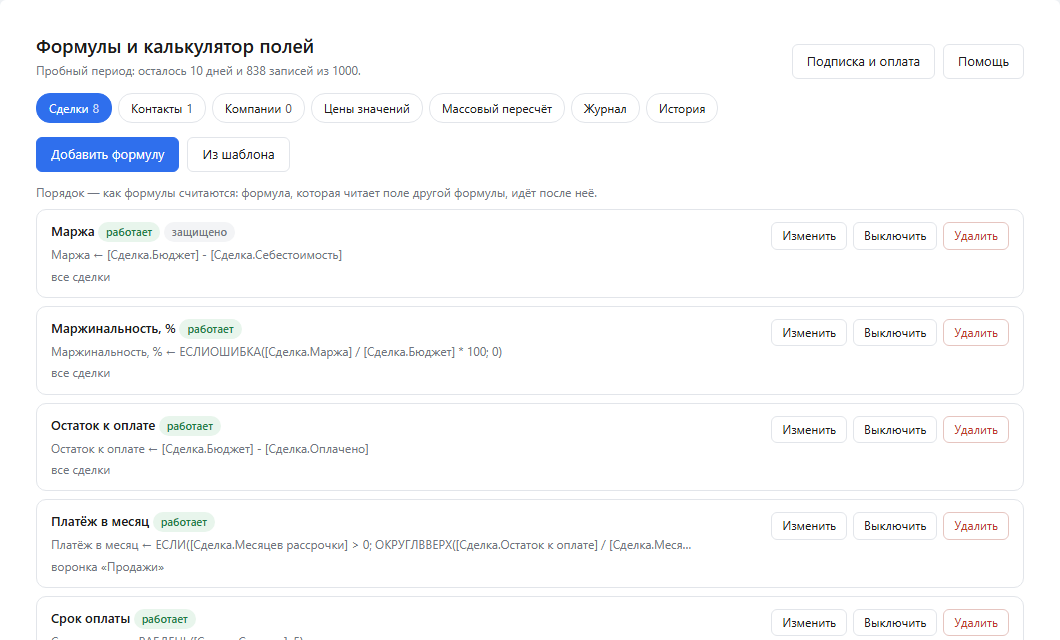Turn off Маржинальность, % via Выключить
The height and width of the screenshot is (640, 1060).
coord(895,333)
